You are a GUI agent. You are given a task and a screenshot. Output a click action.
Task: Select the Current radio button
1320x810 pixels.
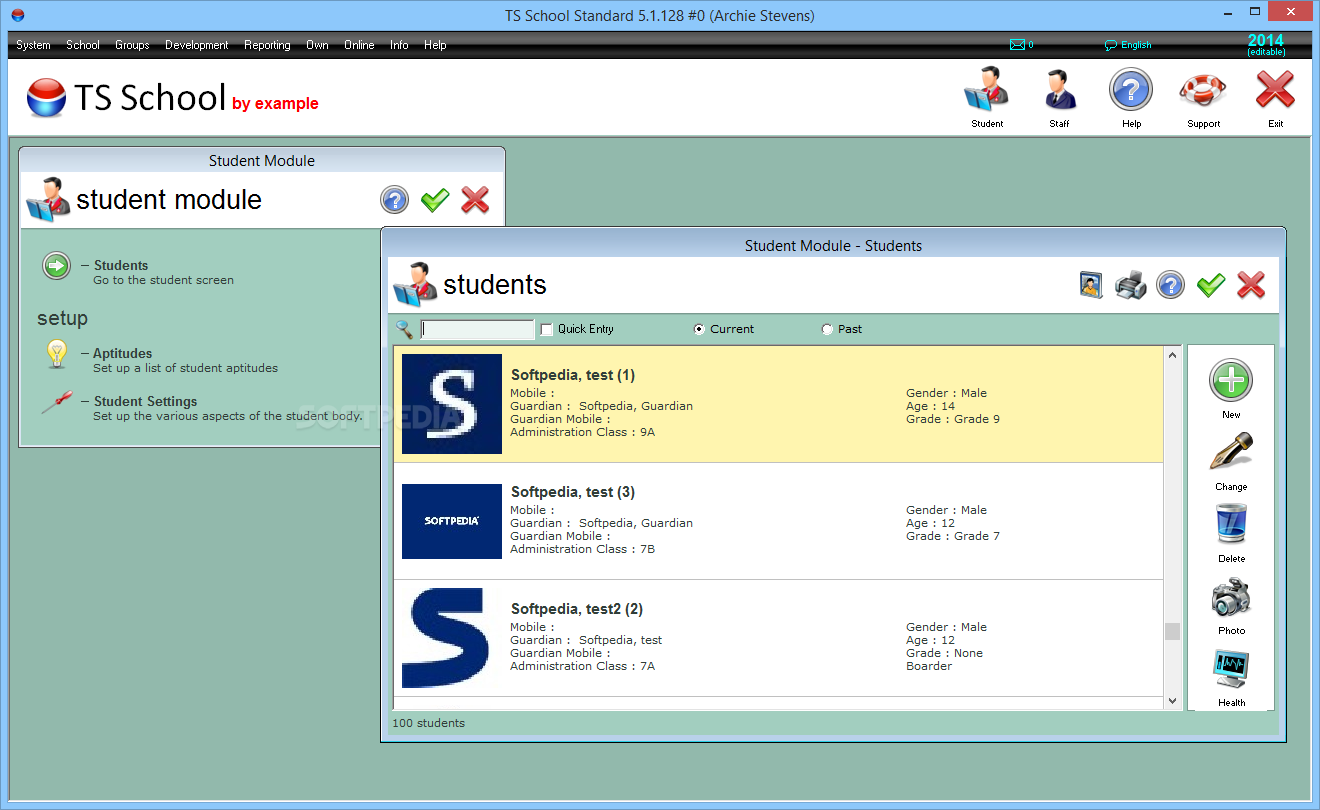[699, 329]
